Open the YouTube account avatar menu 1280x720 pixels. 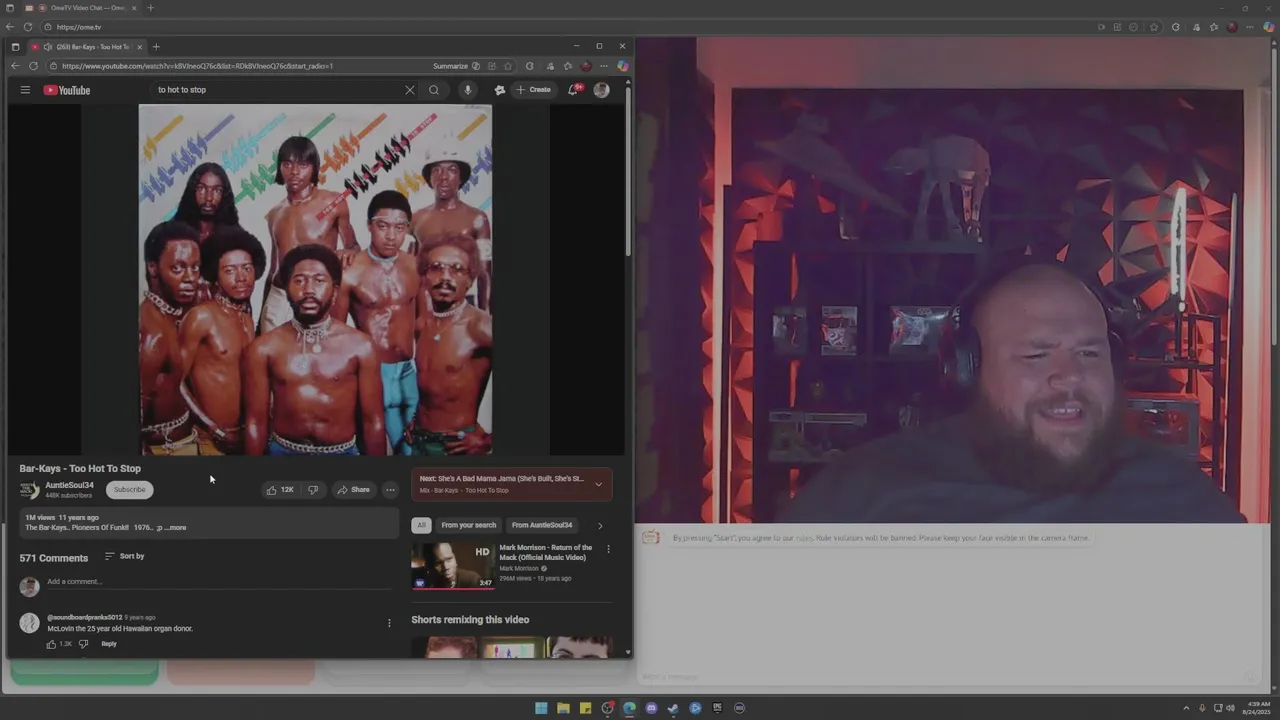coord(601,90)
